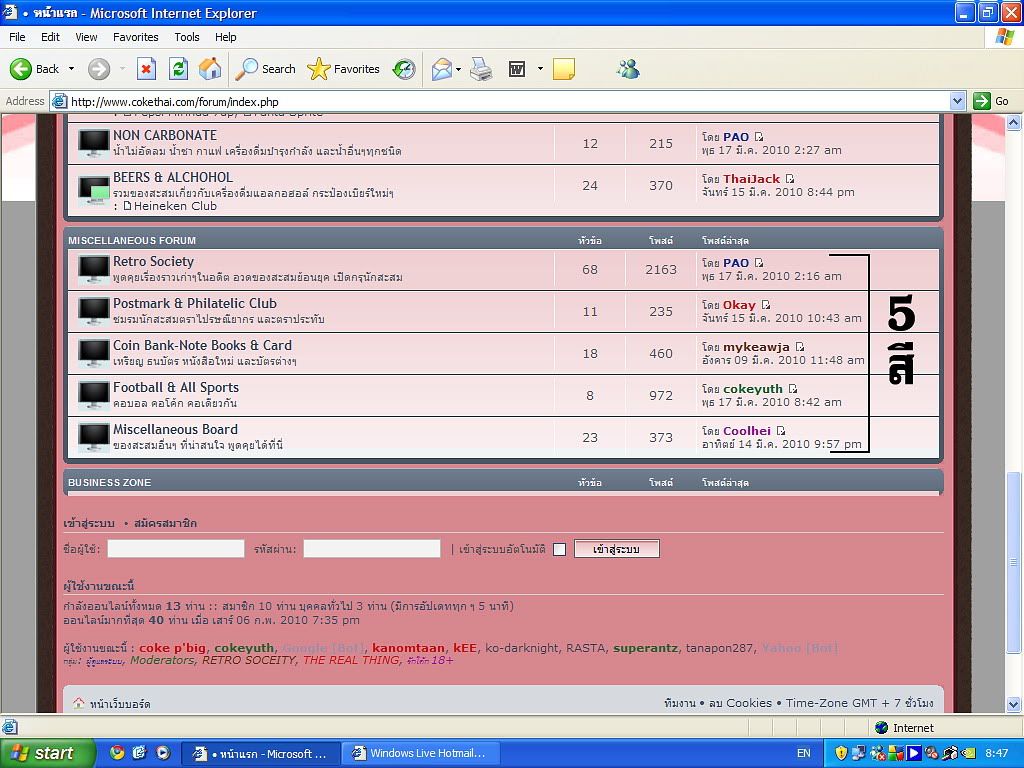Click the BUSINESS ZONE category header

(109, 483)
